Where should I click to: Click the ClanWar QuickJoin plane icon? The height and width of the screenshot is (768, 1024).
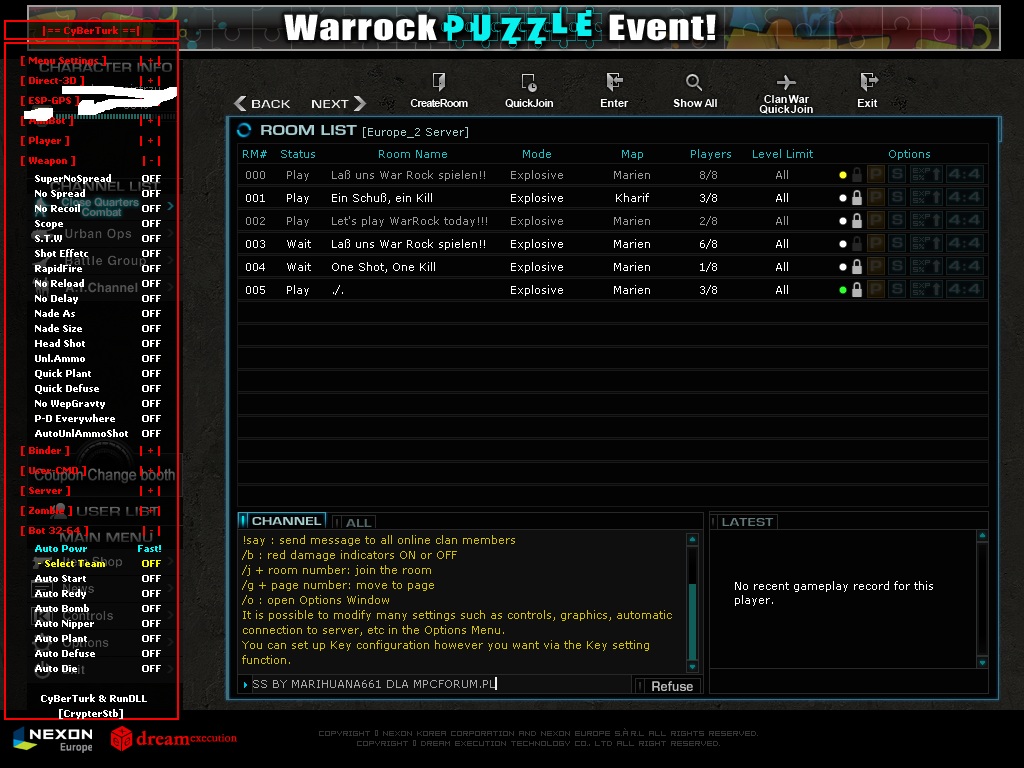(786, 82)
